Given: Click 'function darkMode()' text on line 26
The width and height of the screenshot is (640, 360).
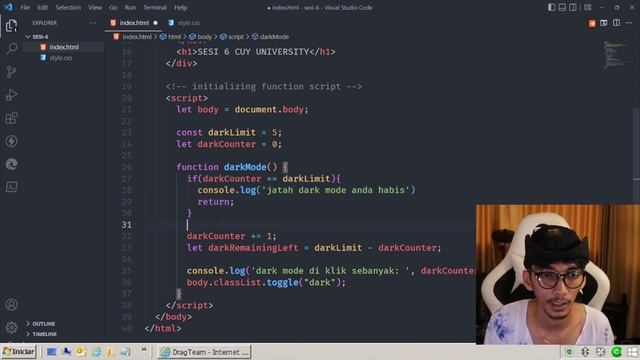Looking at the screenshot, I should (227, 167).
